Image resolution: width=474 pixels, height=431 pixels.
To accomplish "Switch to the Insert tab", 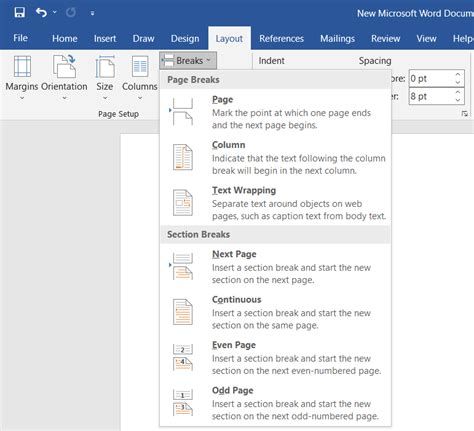I will pos(105,38).
